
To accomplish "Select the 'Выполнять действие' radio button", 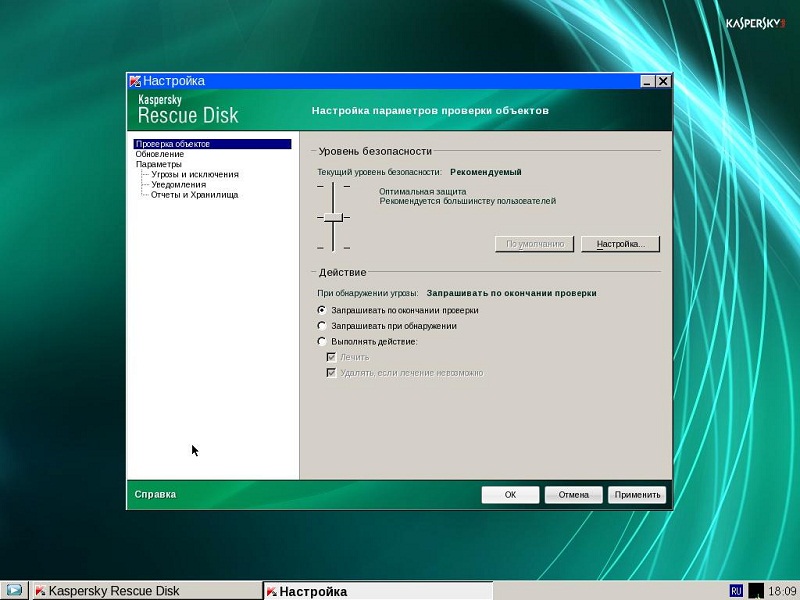I will point(322,342).
